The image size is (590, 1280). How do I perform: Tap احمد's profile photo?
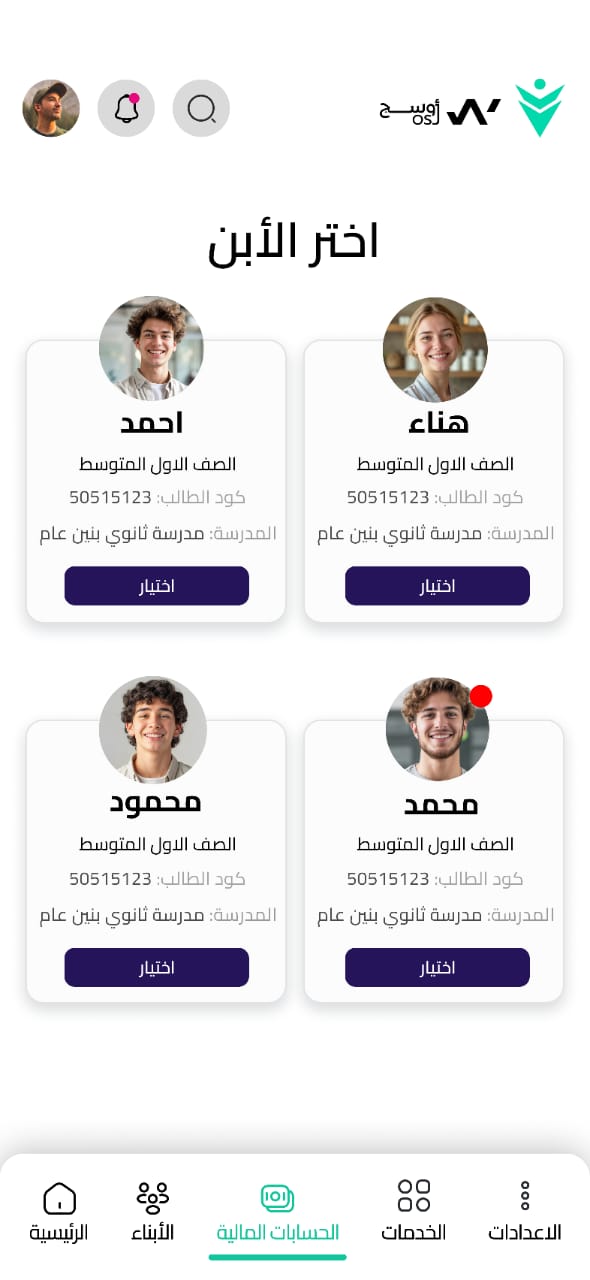tap(152, 349)
